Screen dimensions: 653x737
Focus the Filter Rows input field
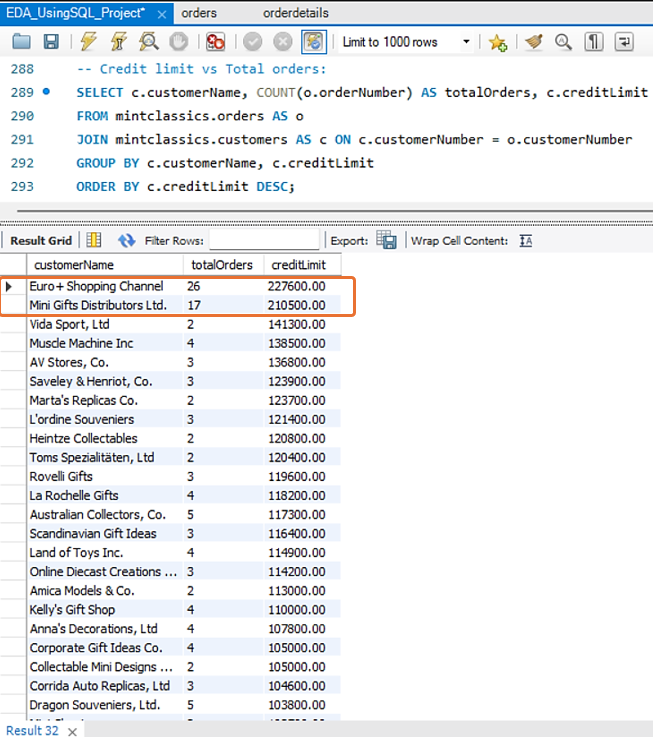click(x=264, y=240)
